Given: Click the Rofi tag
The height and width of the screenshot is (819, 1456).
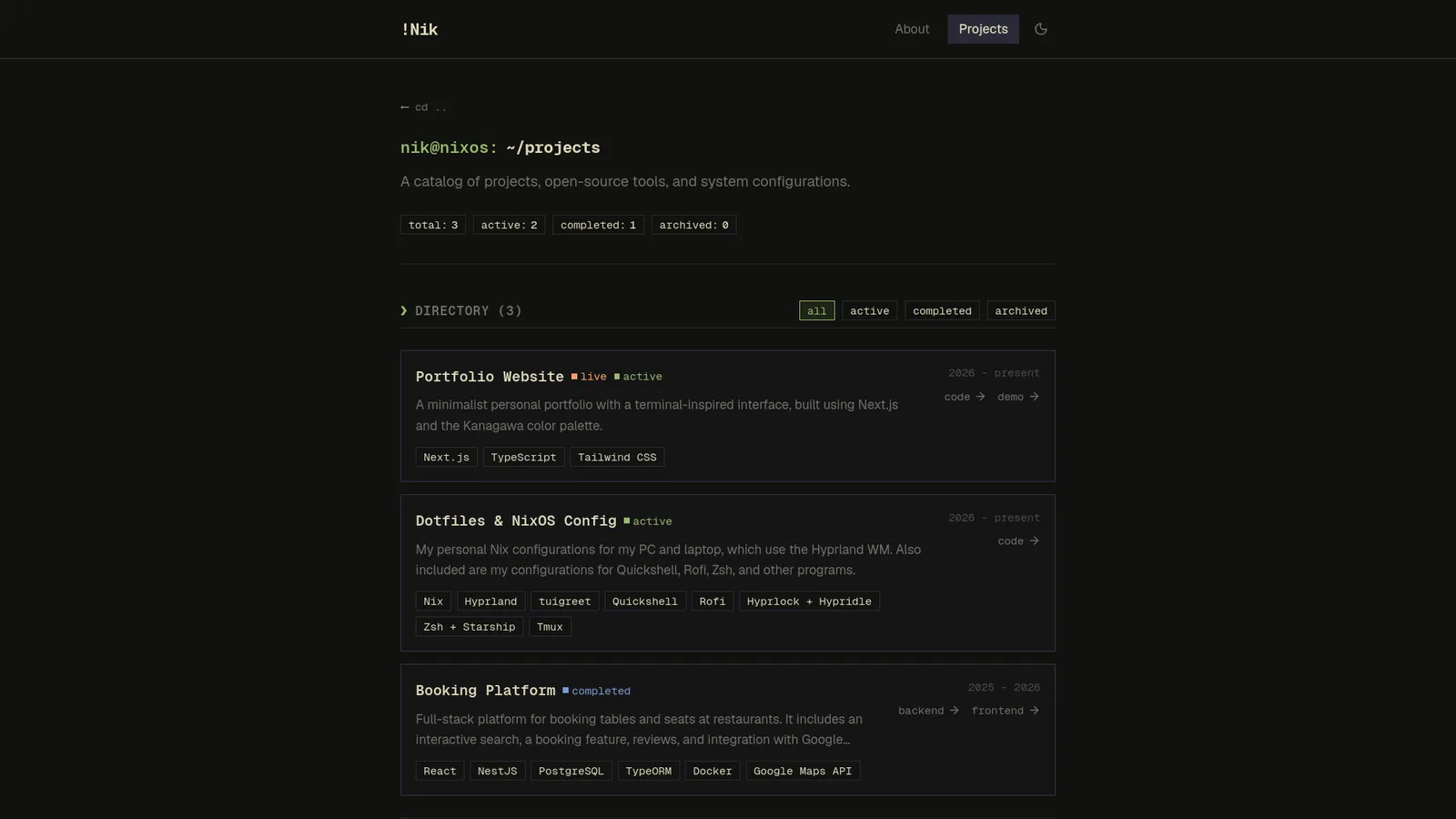Looking at the screenshot, I should point(713,602).
